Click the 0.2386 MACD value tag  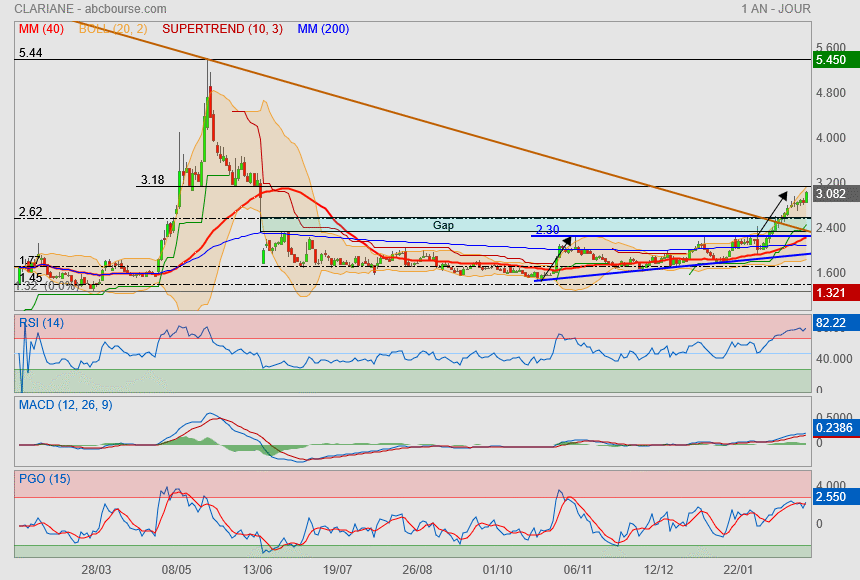(x=836, y=428)
